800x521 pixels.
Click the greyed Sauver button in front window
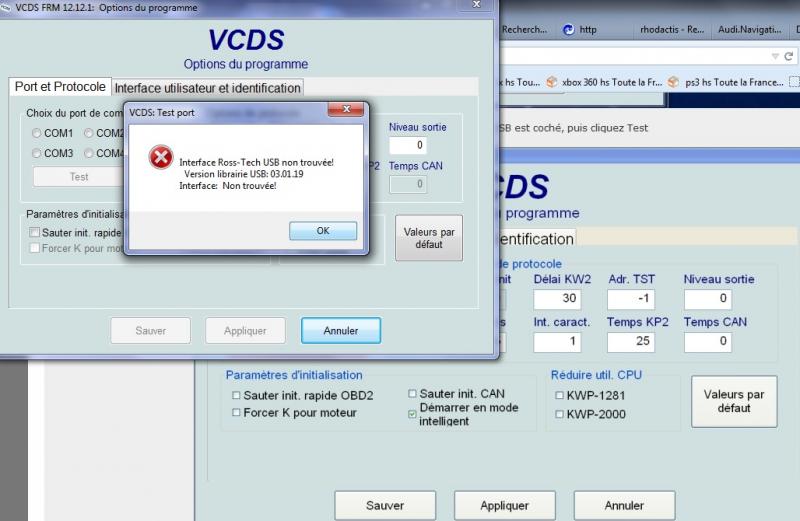click(x=151, y=331)
